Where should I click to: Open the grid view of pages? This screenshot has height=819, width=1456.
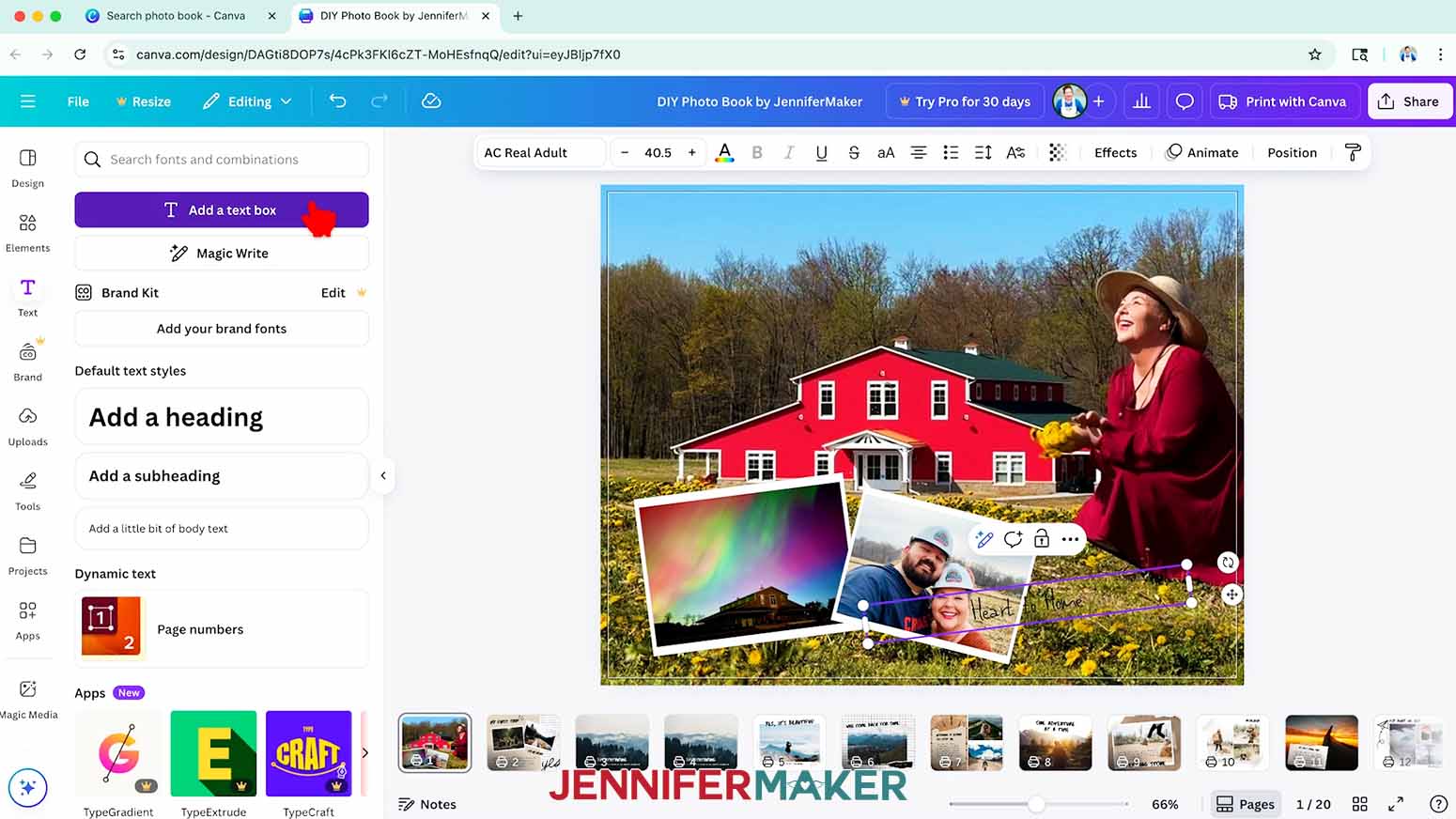(x=1359, y=804)
